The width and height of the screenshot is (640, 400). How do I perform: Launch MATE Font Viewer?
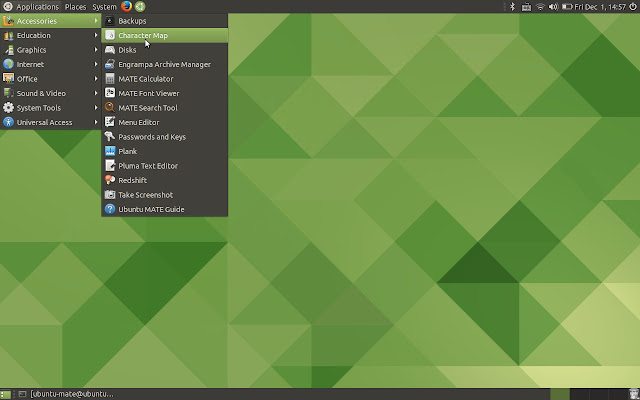coord(164,93)
